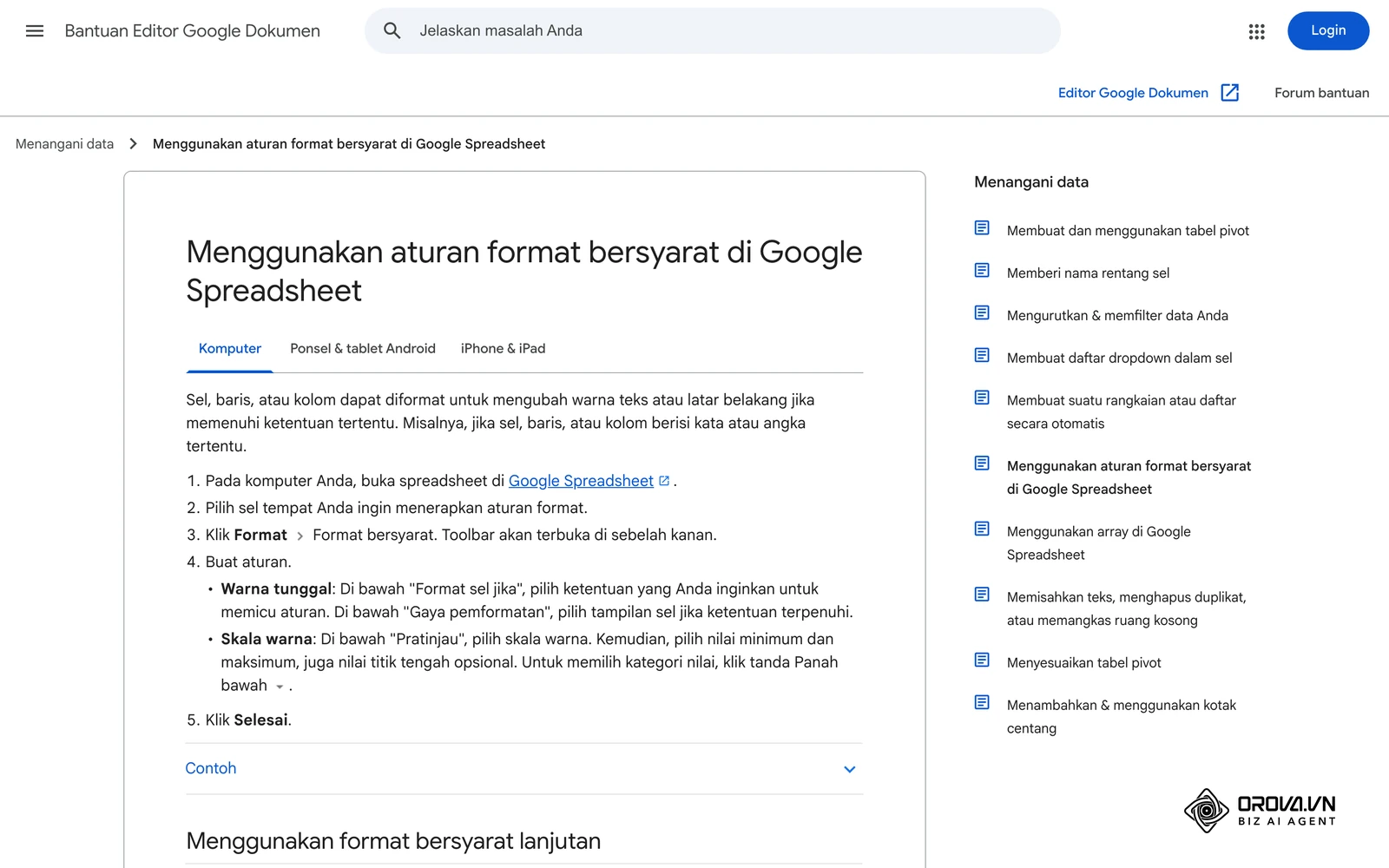Viewport: 1389px width, 868px height.
Task: Select the Komputer tab
Action: 230,349
